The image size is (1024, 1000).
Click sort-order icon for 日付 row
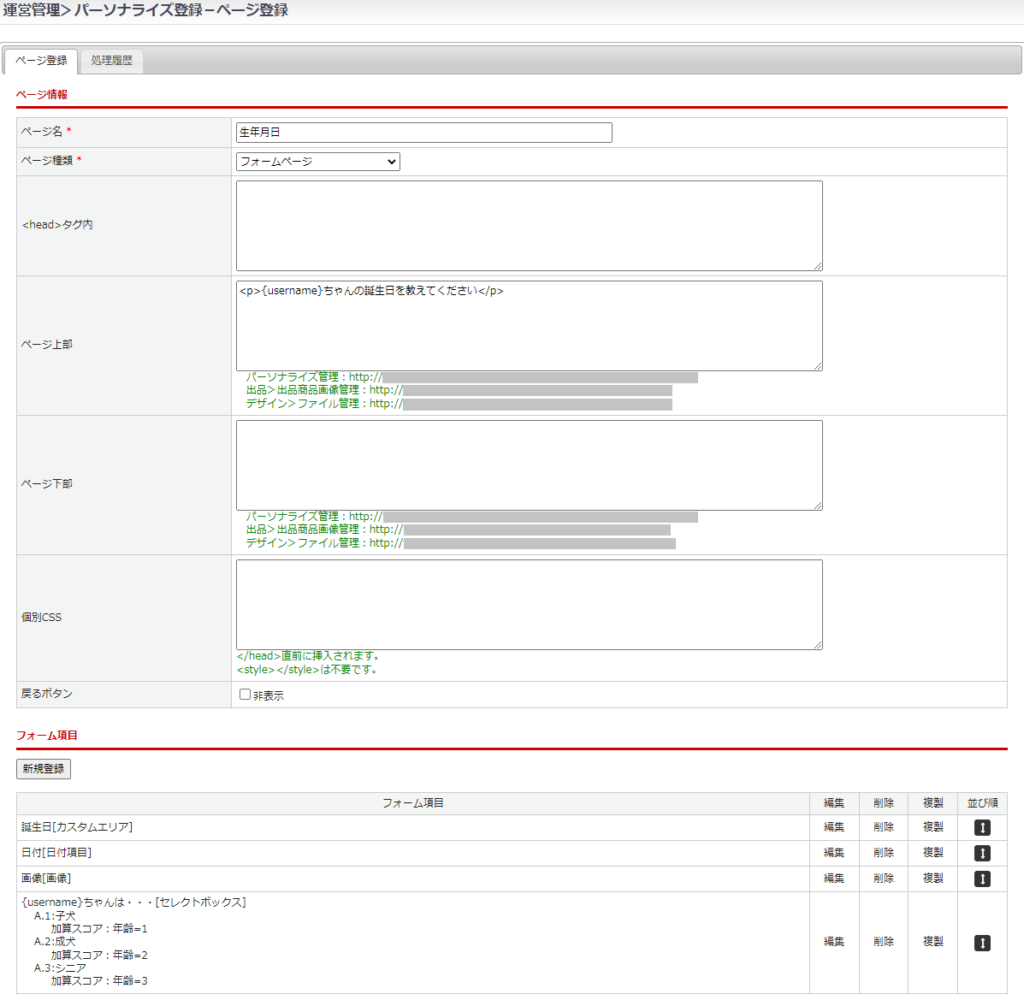click(x=982, y=853)
